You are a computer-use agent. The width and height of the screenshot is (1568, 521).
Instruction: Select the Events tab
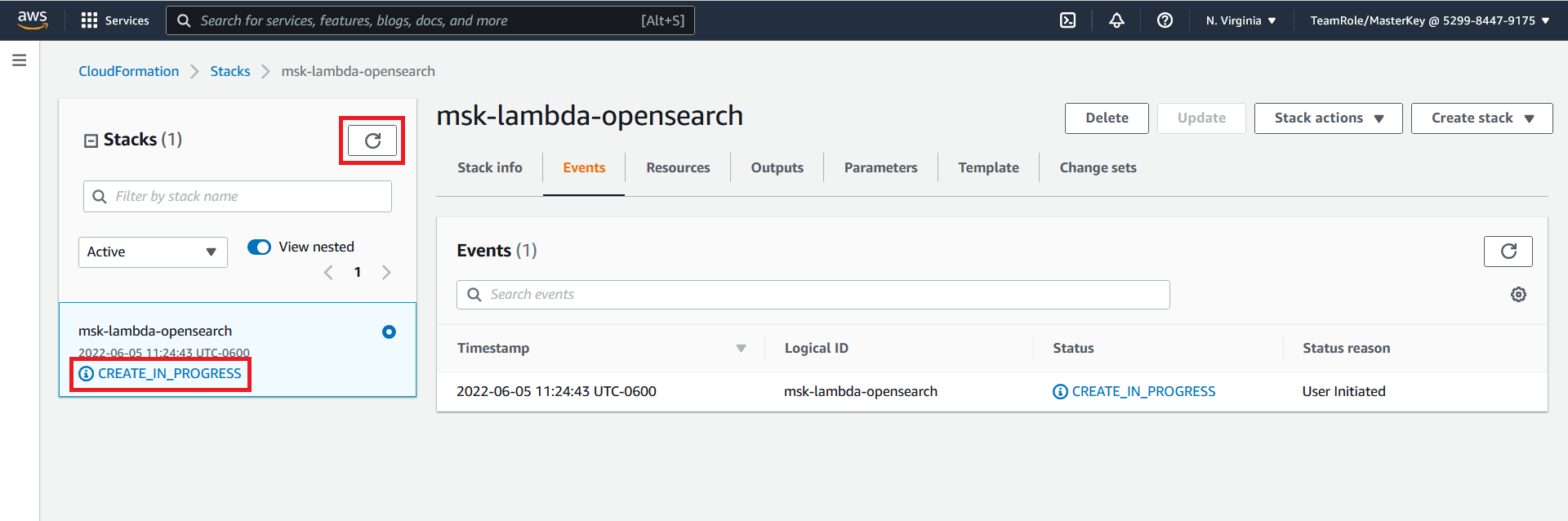pyautogui.click(x=584, y=167)
